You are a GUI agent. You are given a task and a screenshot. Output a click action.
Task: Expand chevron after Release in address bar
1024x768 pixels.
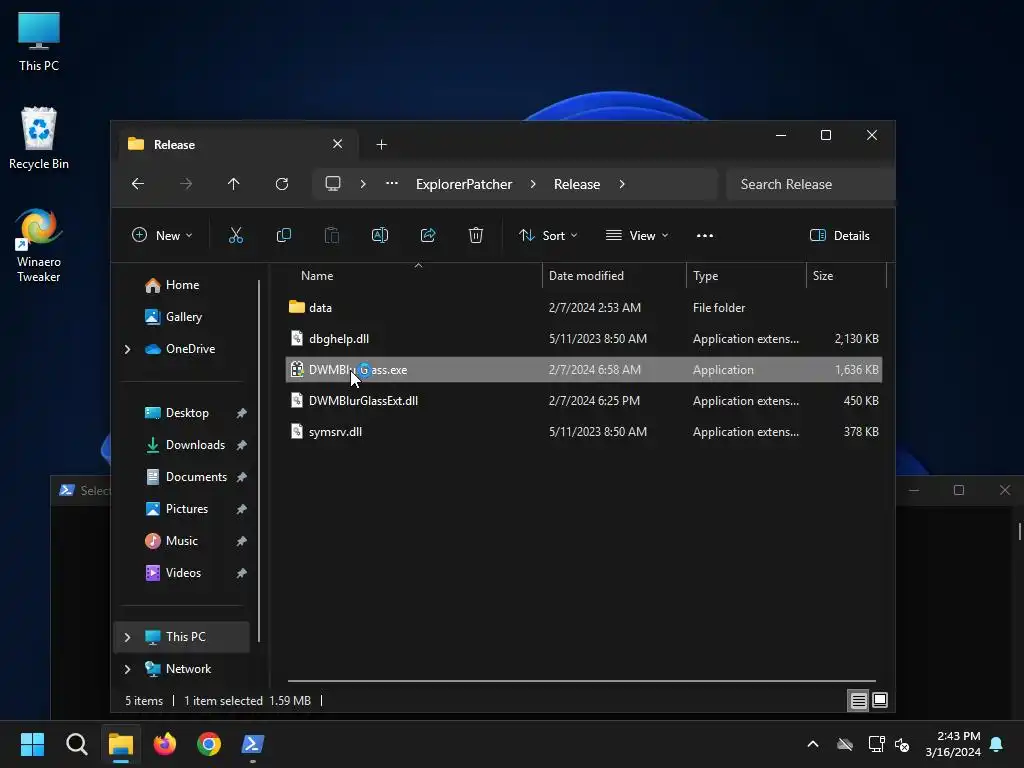pyautogui.click(x=622, y=184)
